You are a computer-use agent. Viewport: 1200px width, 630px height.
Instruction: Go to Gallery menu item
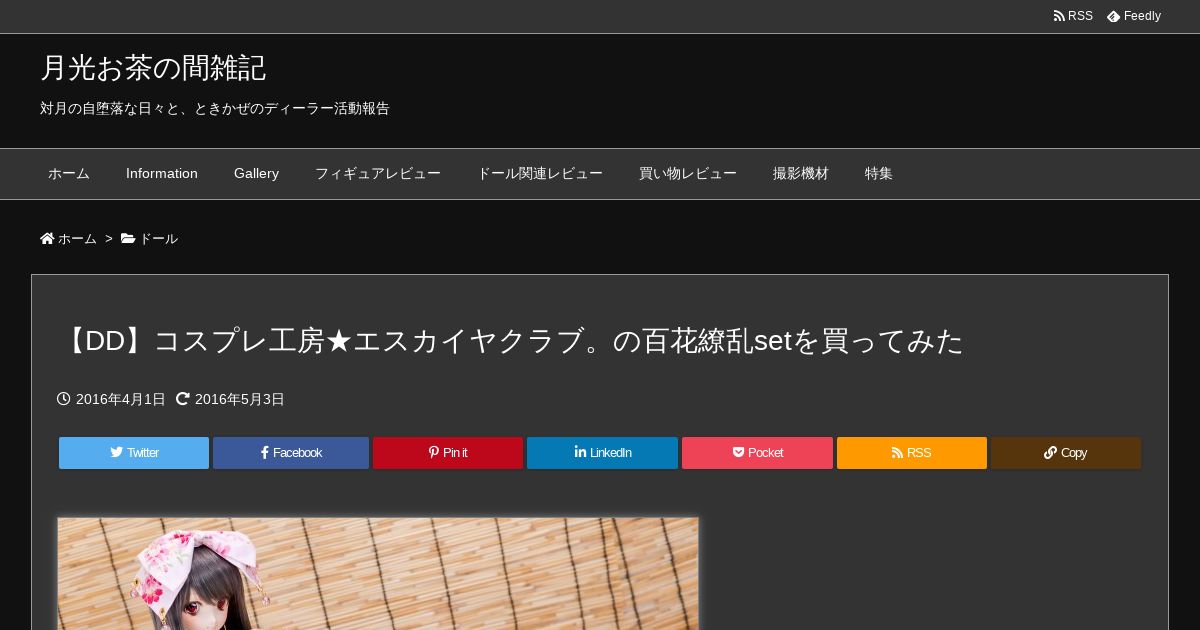(256, 174)
